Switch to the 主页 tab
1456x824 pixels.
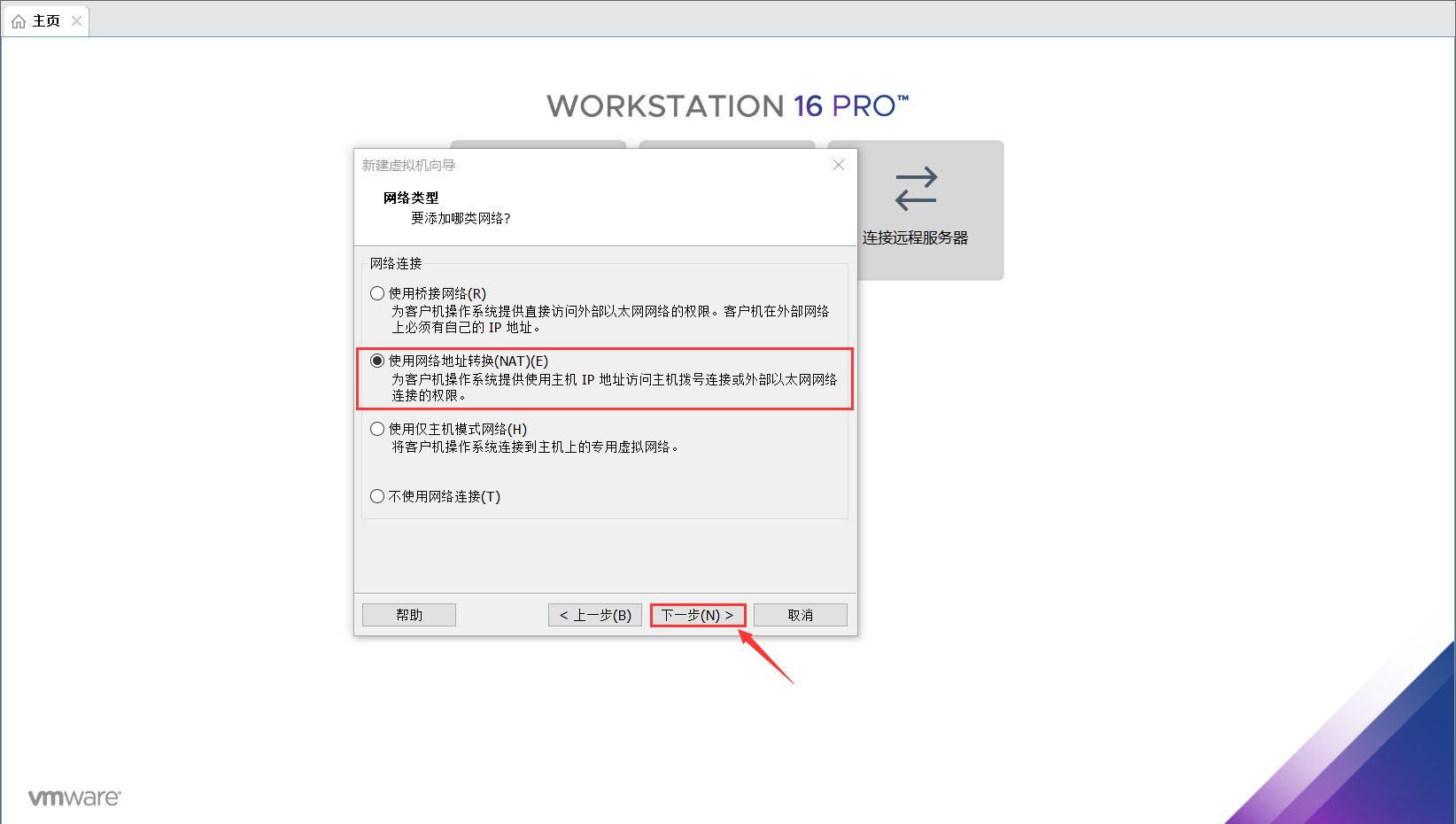(x=44, y=20)
